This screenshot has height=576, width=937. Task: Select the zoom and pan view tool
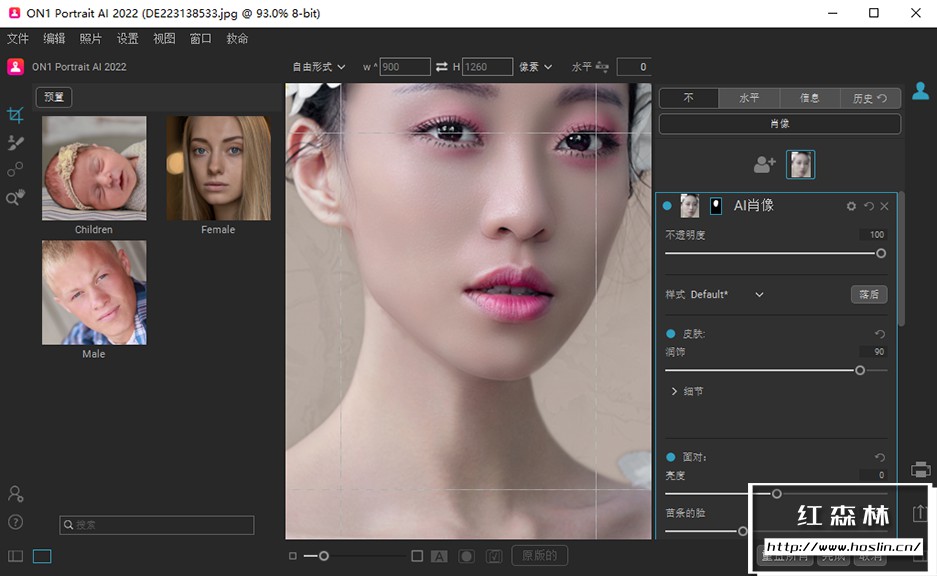click(15, 198)
